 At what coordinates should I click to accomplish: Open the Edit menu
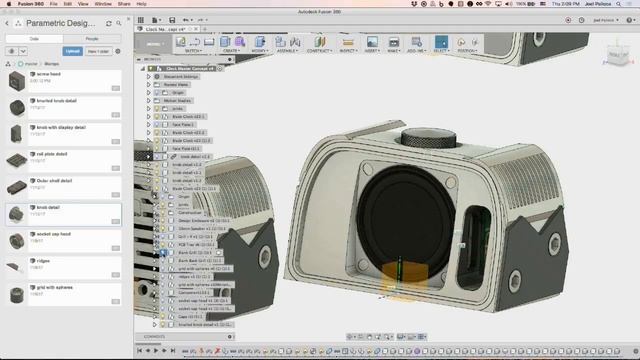[x=68, y=4]
